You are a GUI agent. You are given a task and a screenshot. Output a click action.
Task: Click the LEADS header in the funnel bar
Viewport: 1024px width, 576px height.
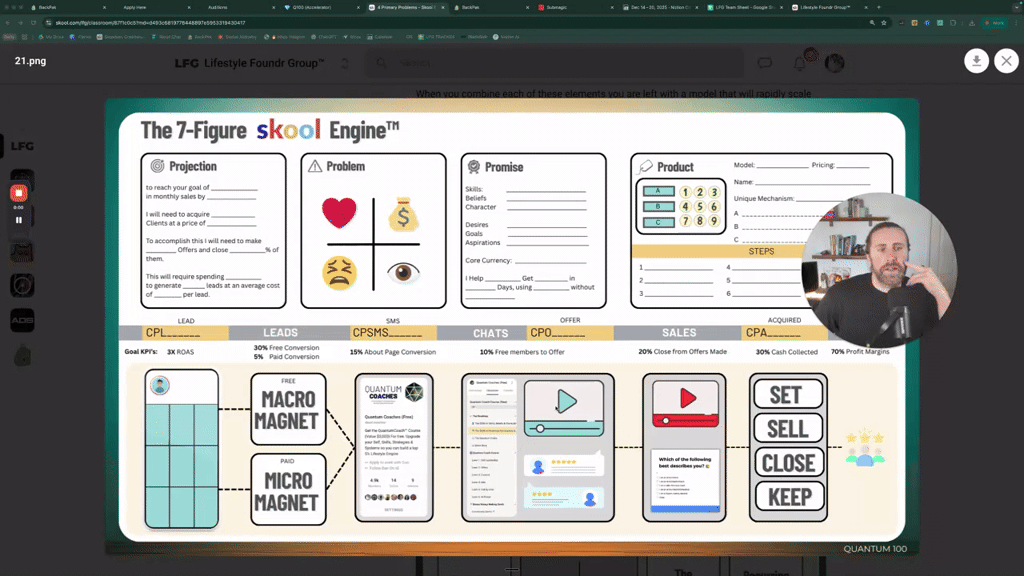[x=280, y=332]
